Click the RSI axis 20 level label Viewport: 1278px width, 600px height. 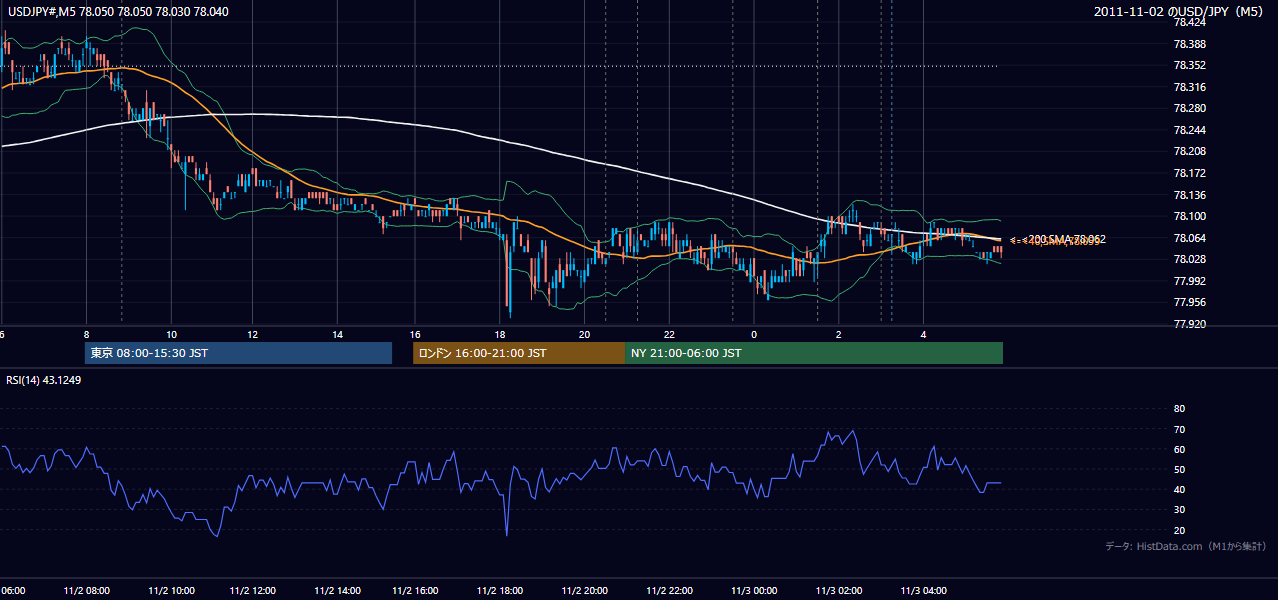(1179, 530)
